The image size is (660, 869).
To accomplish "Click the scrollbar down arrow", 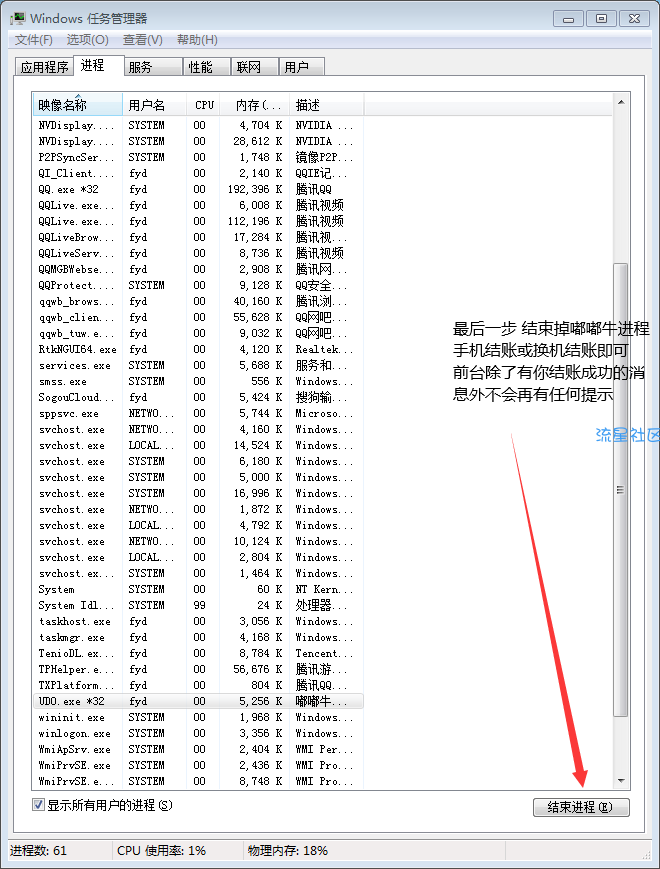I will [621, 781].
